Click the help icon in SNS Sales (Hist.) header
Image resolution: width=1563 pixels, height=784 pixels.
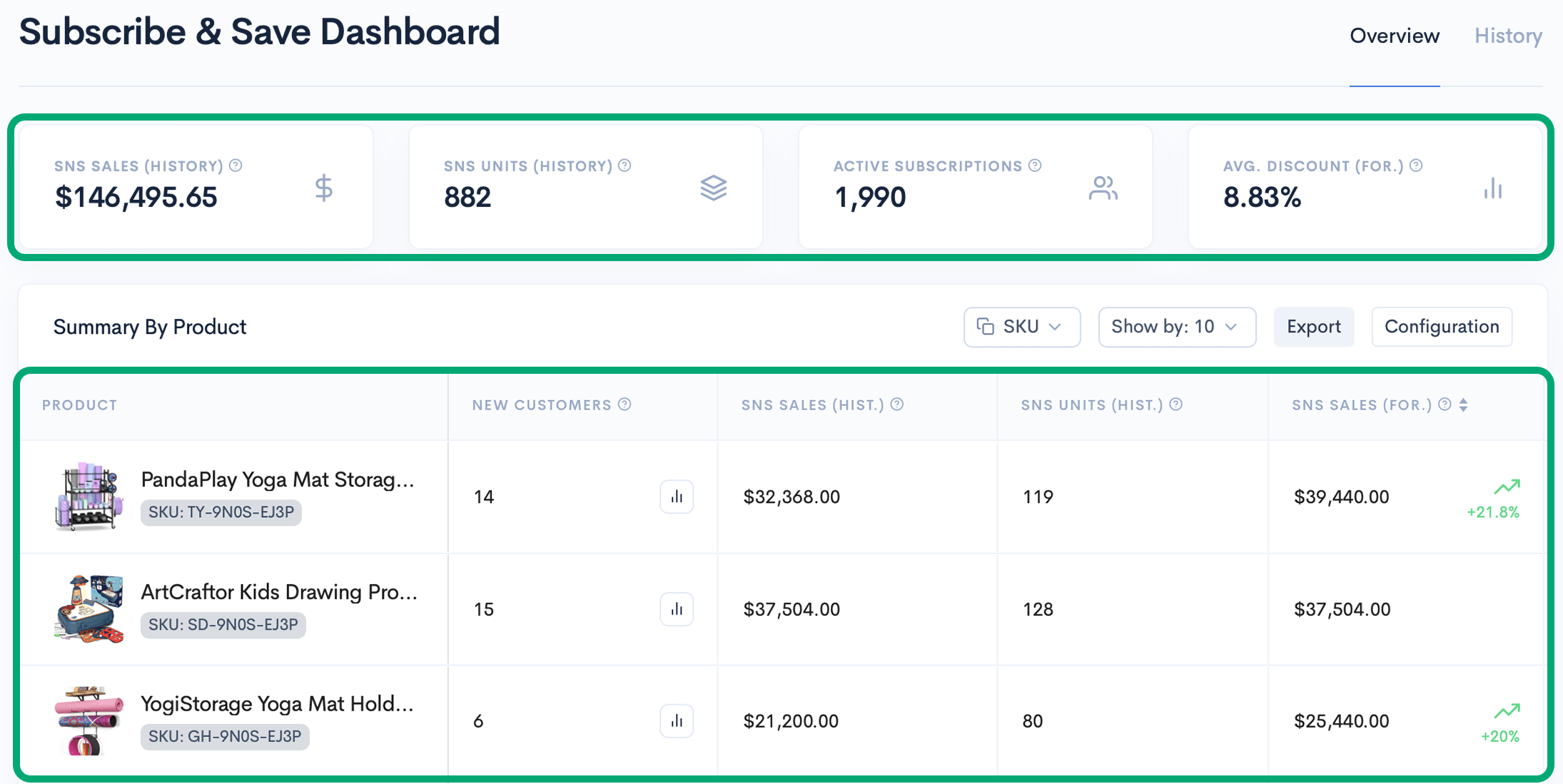pyautogui.click(x=897, y=404)
